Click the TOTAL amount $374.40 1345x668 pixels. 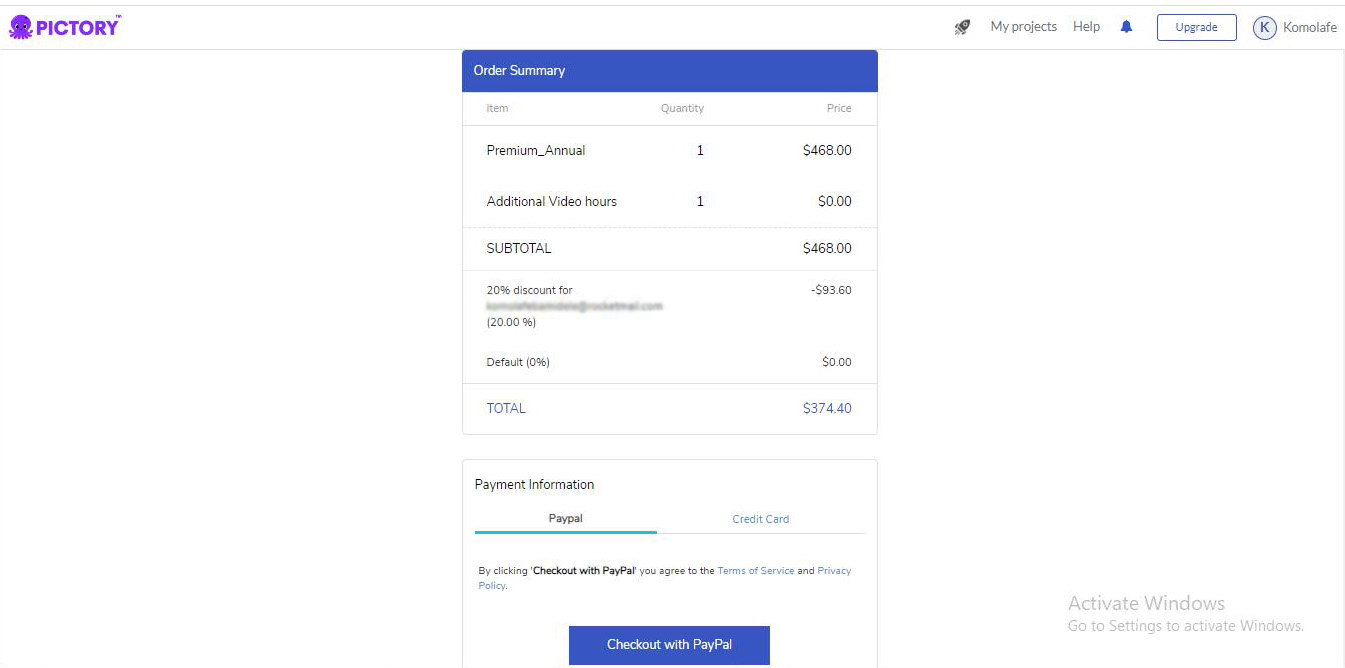tap(826, 409)
